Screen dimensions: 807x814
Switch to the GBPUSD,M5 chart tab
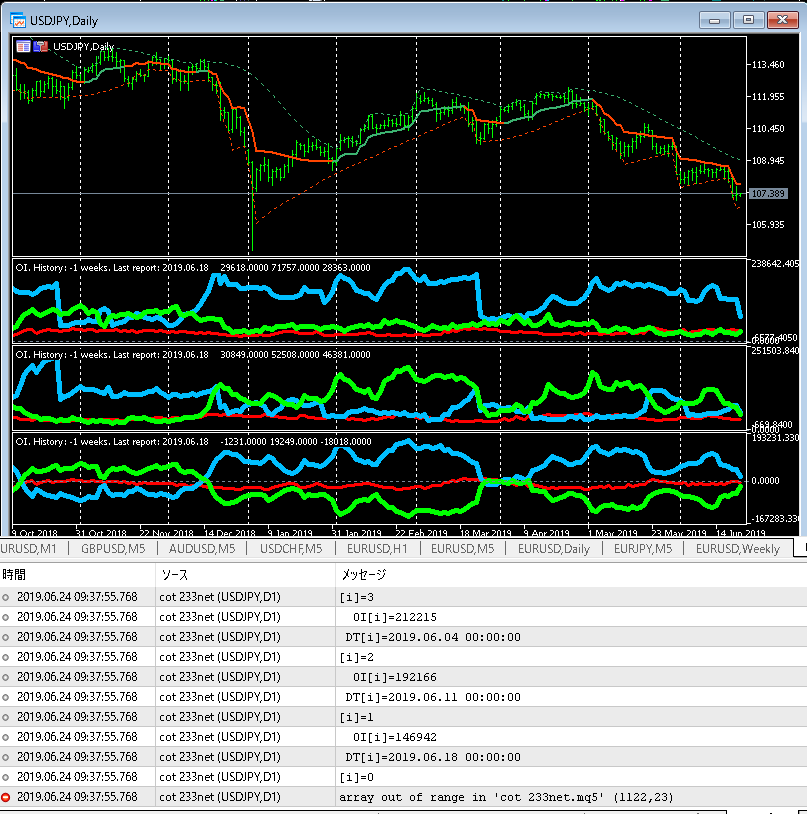point(113,548)
